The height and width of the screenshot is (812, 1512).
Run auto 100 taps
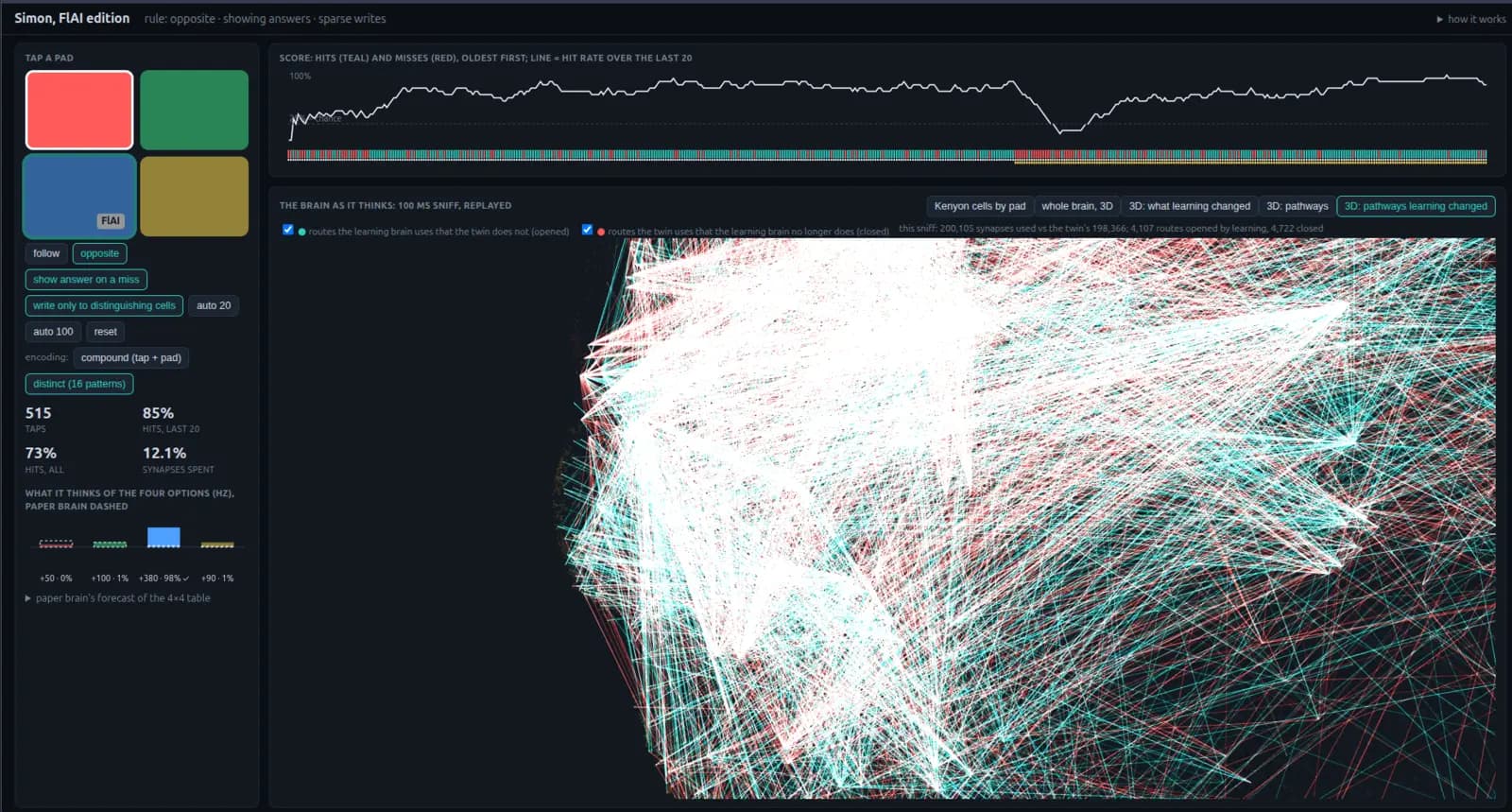[53, 332]
